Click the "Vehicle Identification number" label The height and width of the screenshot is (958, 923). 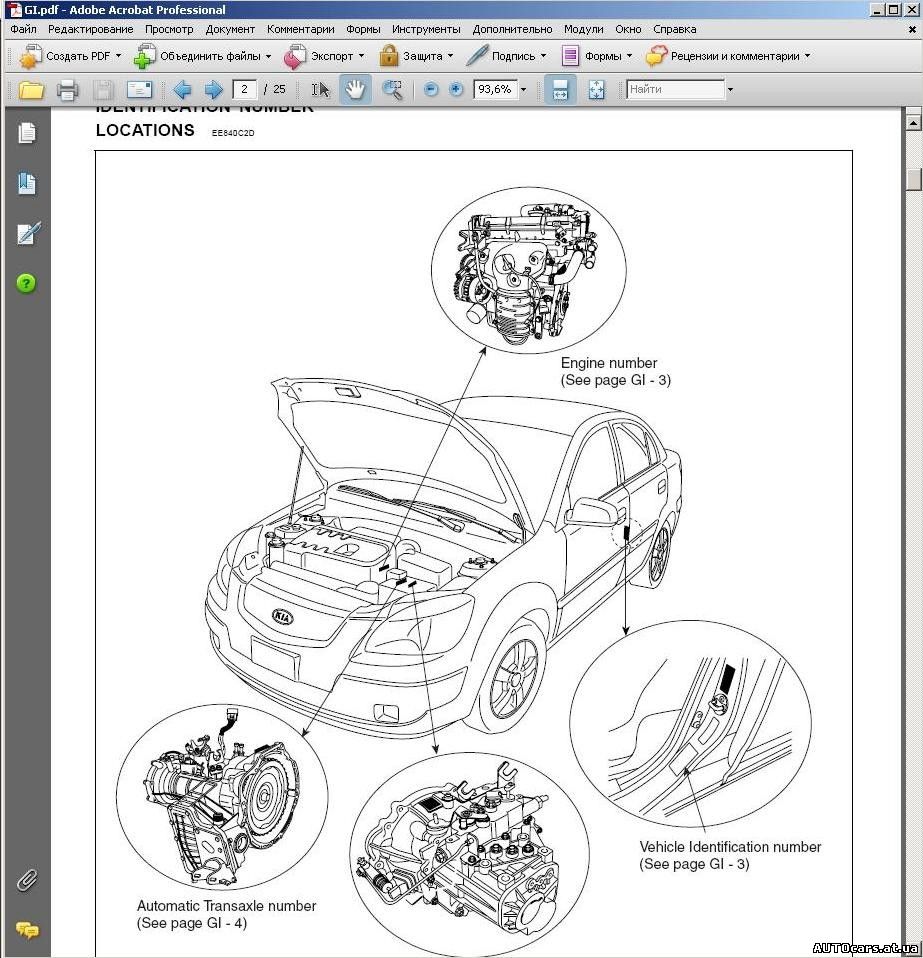[730, 847]
